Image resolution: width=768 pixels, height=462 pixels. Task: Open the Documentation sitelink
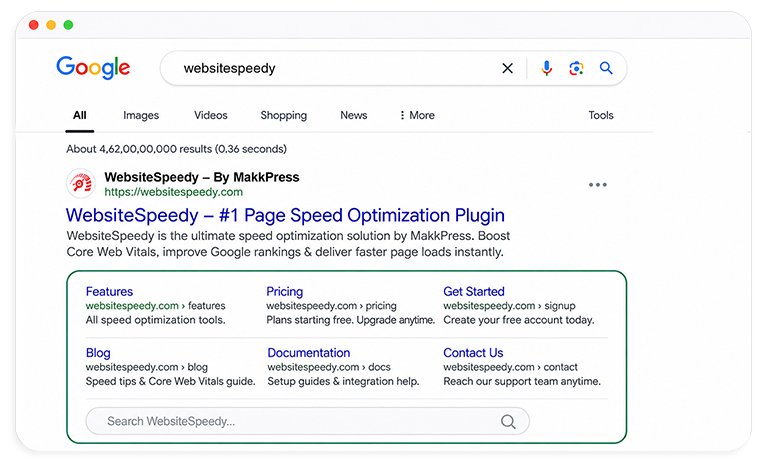[x=309, y=353]
